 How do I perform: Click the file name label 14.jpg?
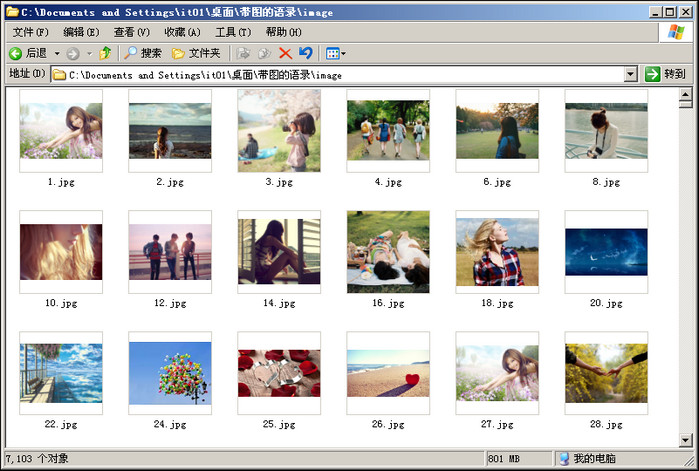(x=279, y=303)
